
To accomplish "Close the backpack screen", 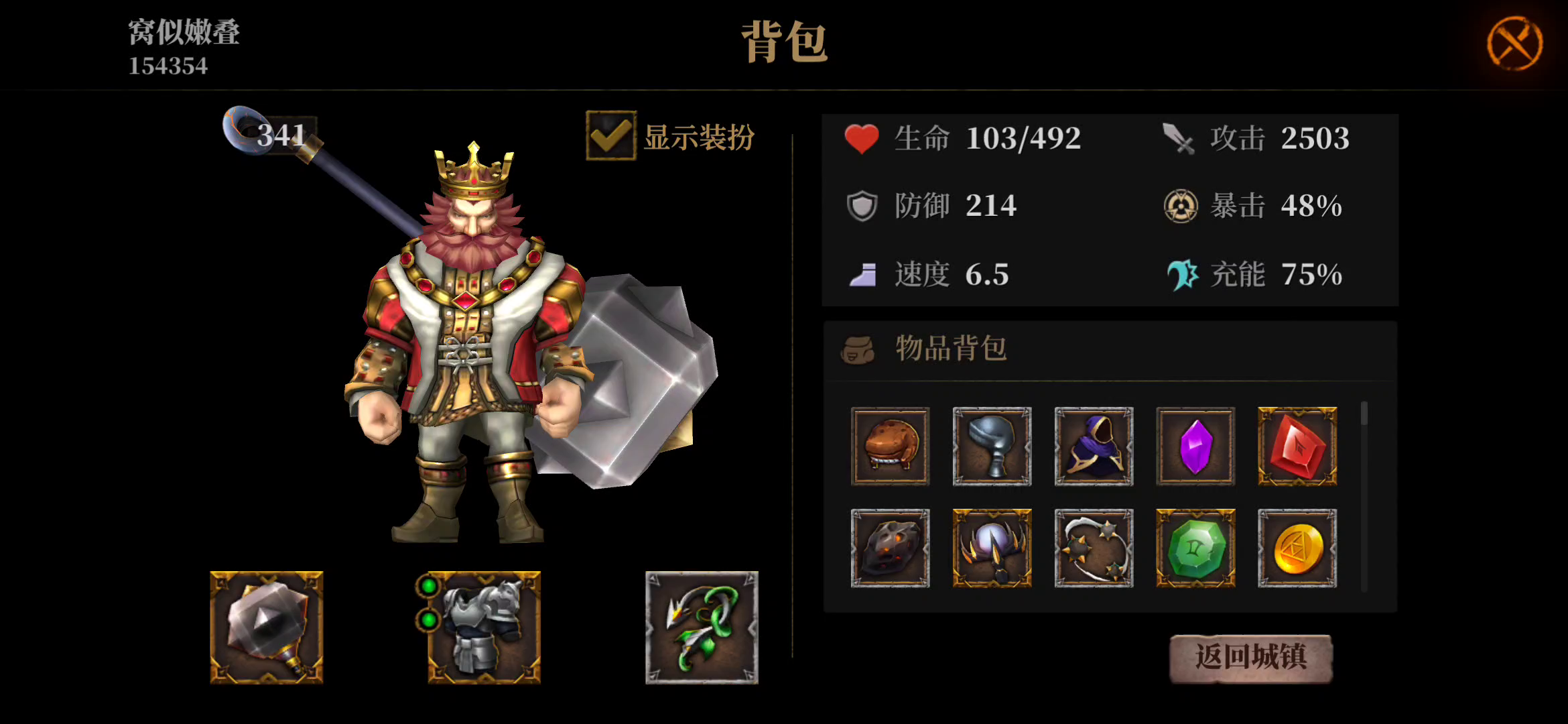I will (1514, 44).
